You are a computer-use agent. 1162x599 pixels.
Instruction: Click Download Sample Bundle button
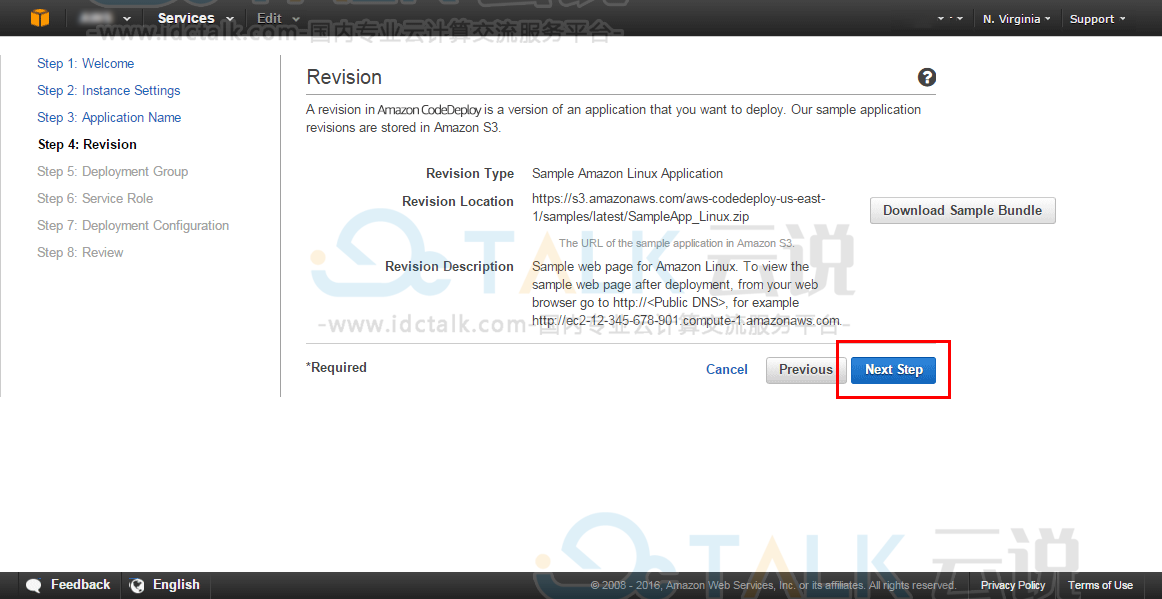pos(962,211)
